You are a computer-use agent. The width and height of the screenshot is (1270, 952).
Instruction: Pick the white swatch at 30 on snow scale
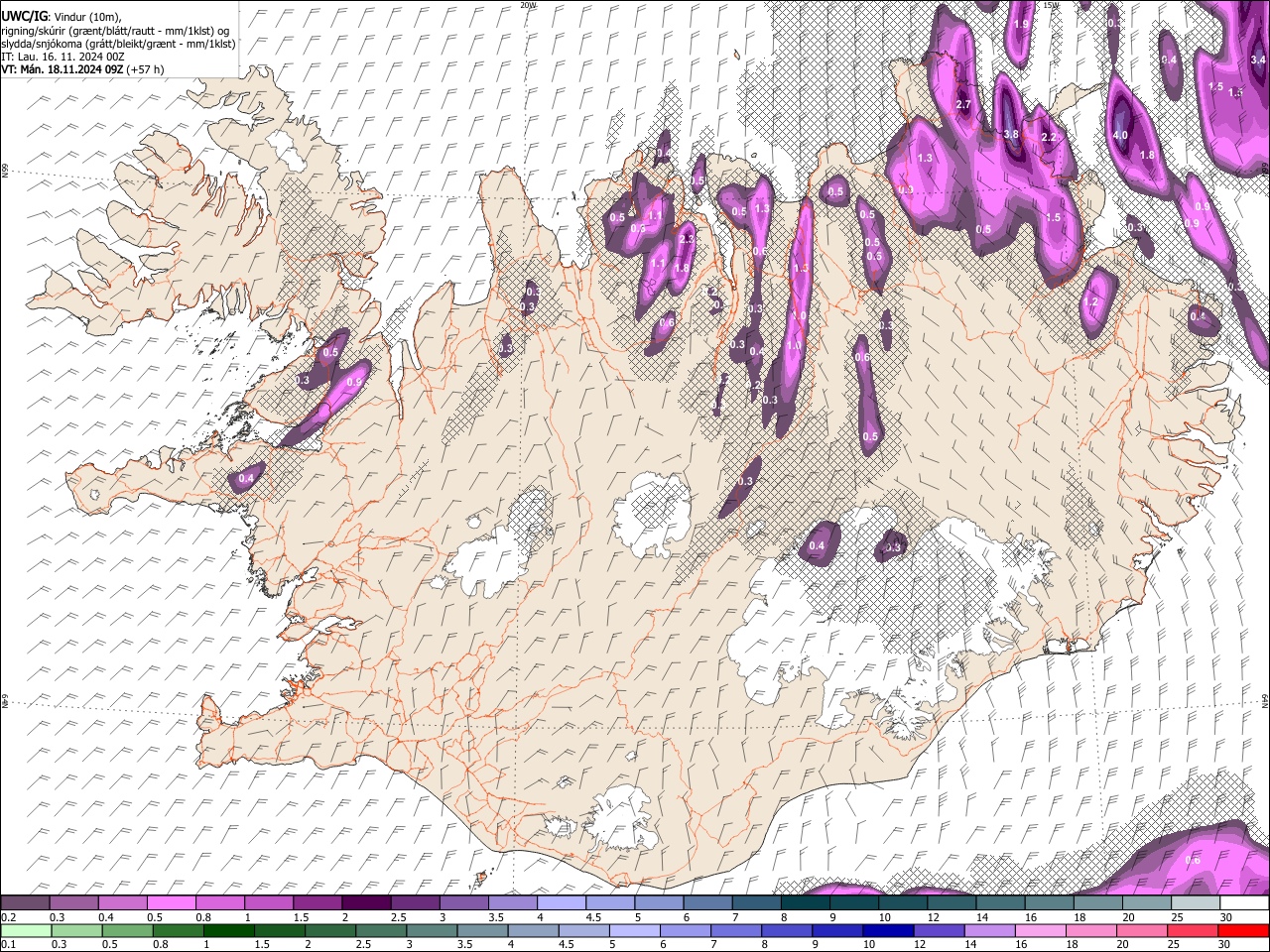coord(1244,903)
